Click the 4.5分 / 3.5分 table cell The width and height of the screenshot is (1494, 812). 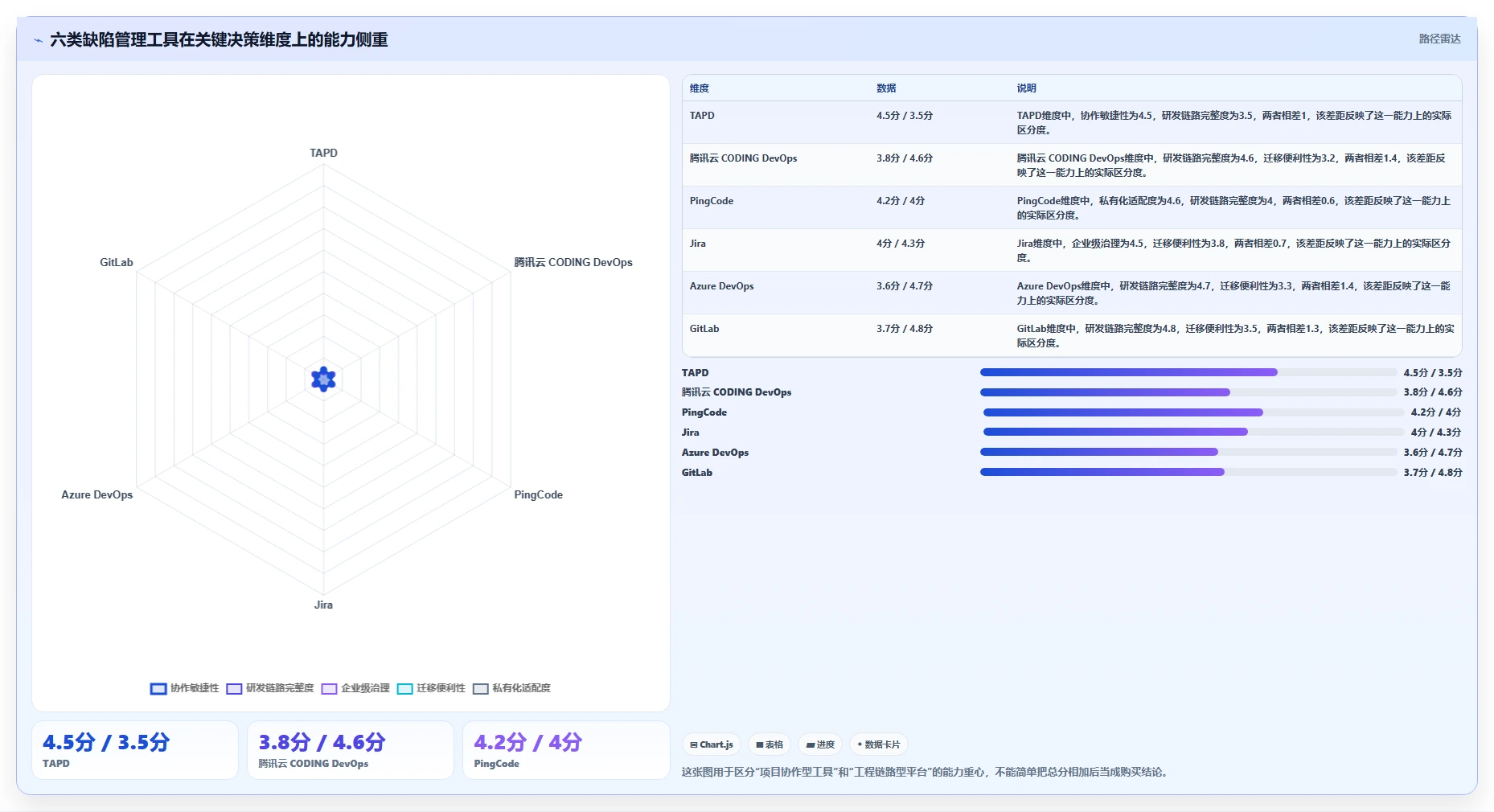point(905,116)
